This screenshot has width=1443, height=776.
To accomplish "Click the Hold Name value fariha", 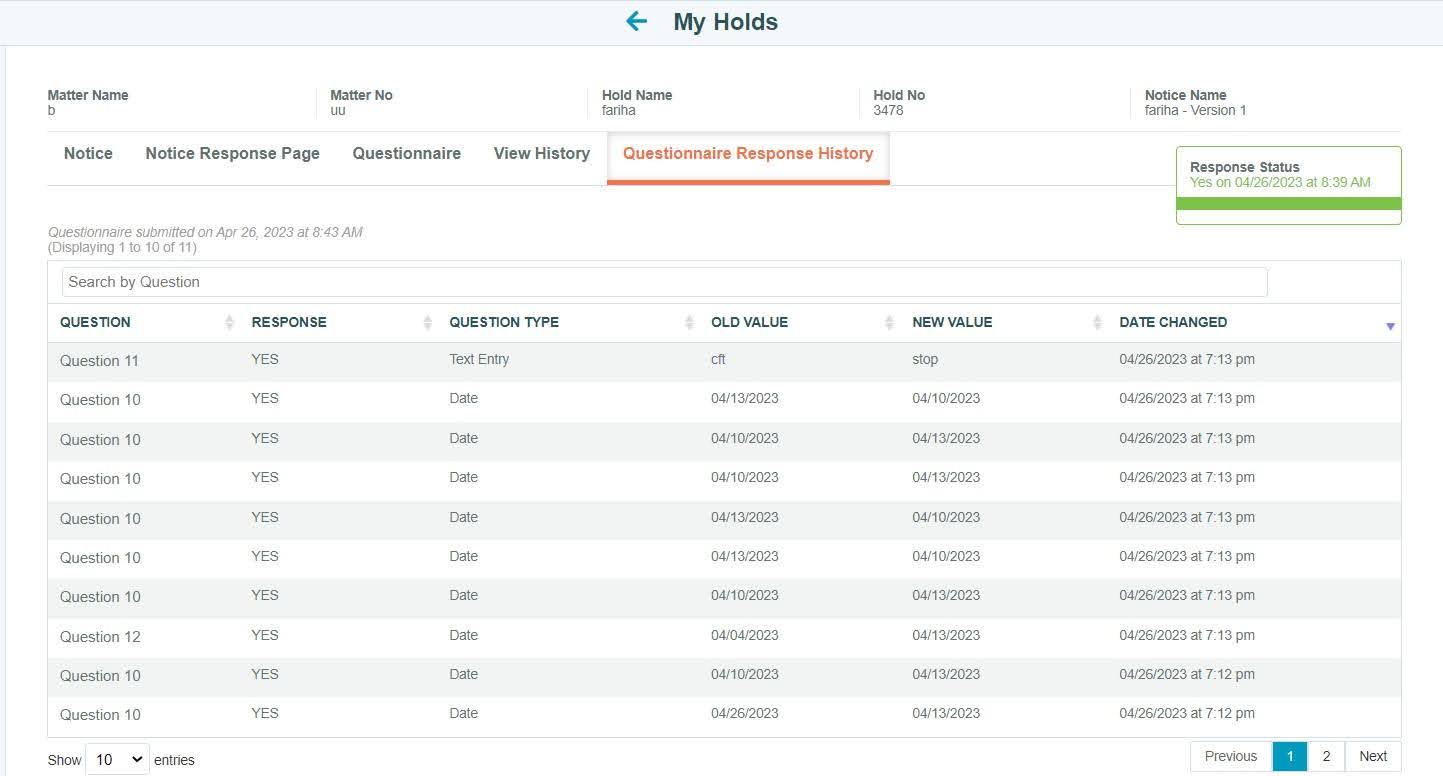I will [618, 110].
